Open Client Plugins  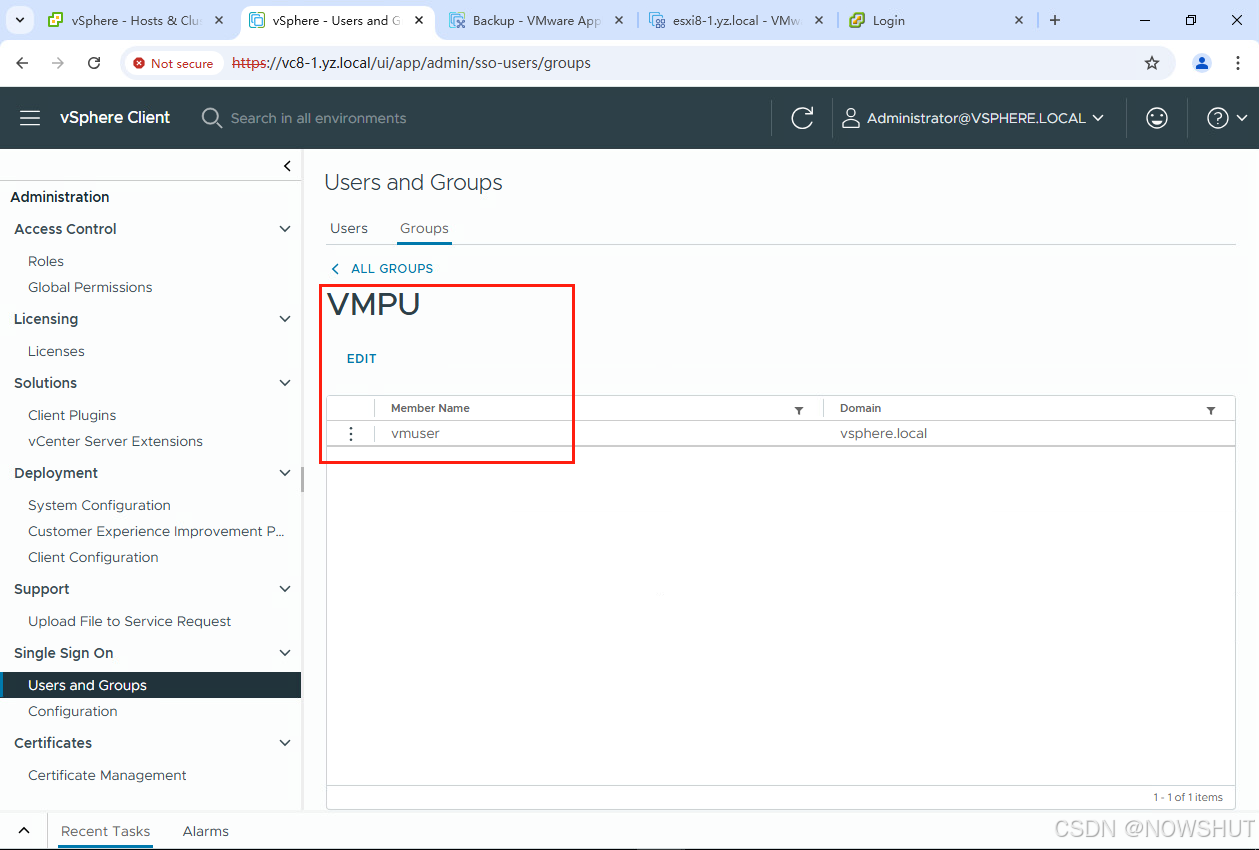pyautogui.click(x=72, y=415)
